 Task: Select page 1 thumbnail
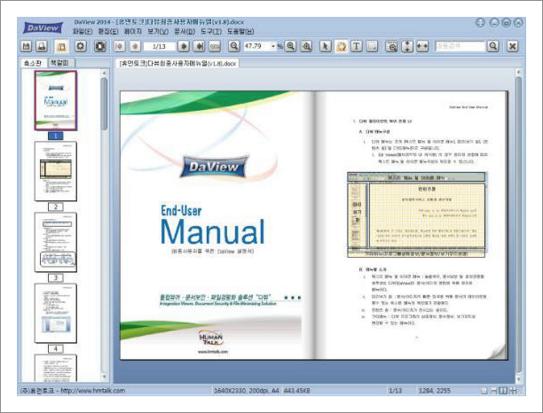point(55,101)
